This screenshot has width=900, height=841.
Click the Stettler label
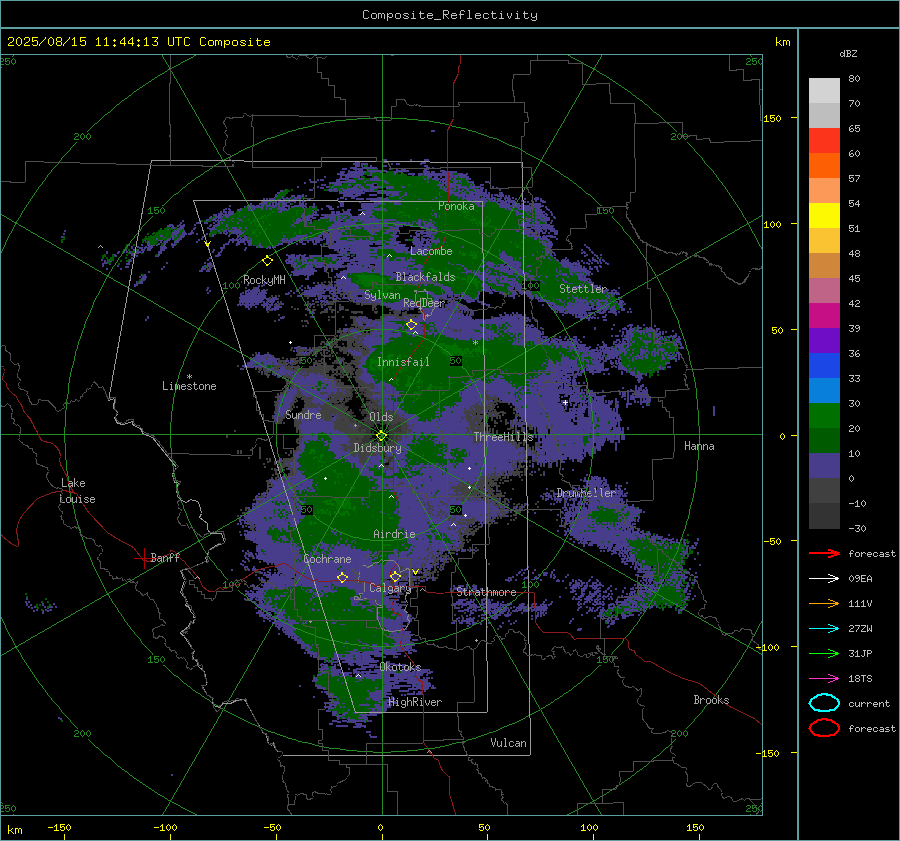(583, 289)
